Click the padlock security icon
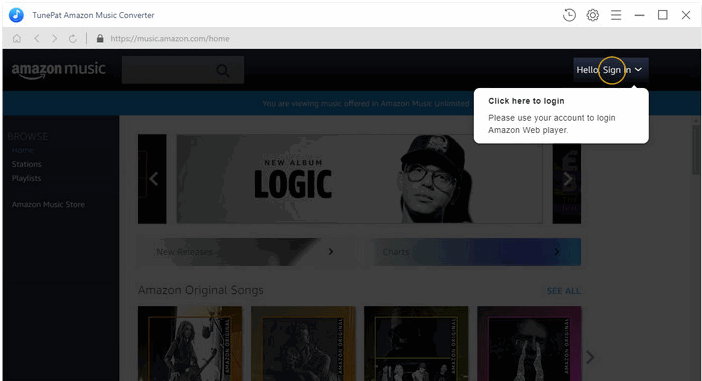Screen dimensions: 702x381 point(100,39)
